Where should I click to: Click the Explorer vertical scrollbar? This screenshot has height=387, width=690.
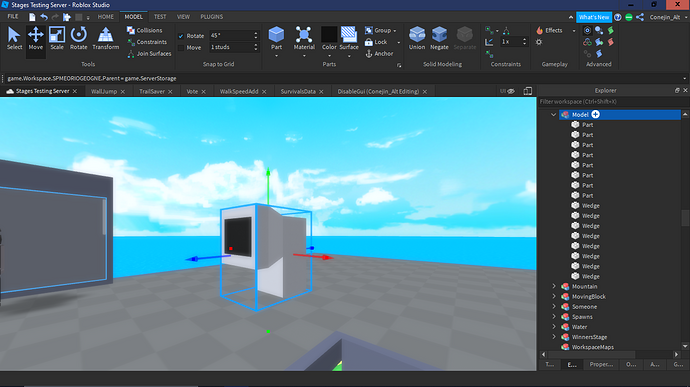(685, 218)
